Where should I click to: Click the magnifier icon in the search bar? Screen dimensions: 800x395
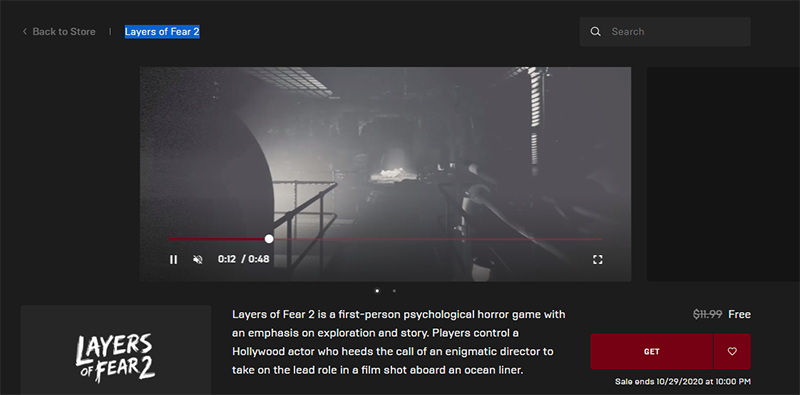coord(595,32)
